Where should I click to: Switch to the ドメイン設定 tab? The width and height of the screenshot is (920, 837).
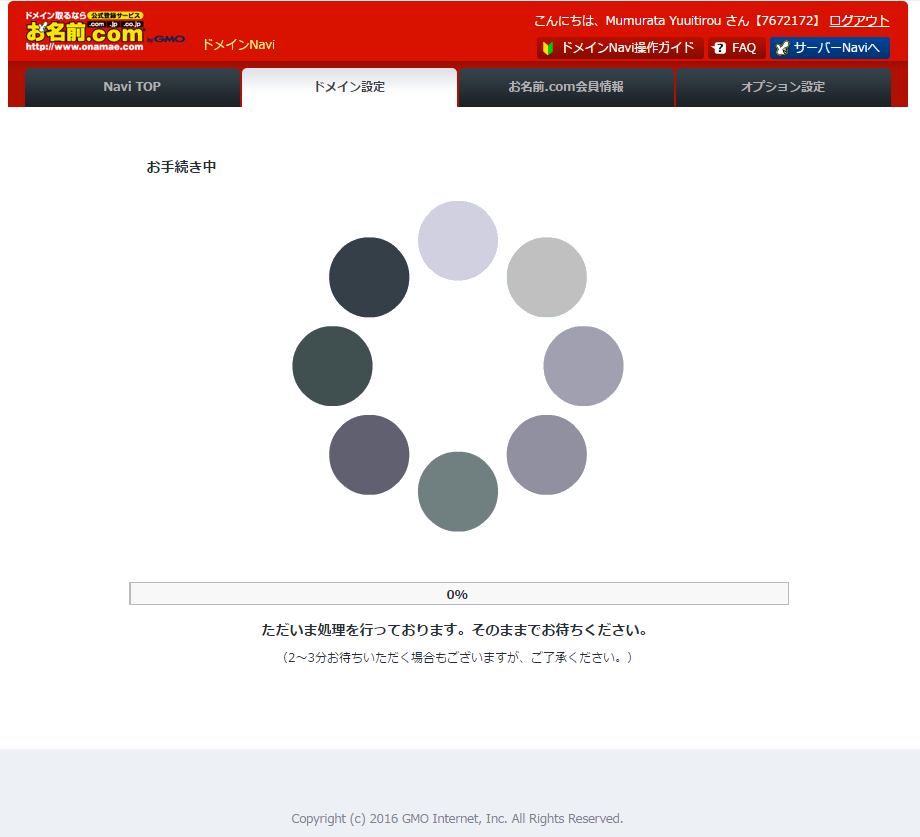pos(349,87)
